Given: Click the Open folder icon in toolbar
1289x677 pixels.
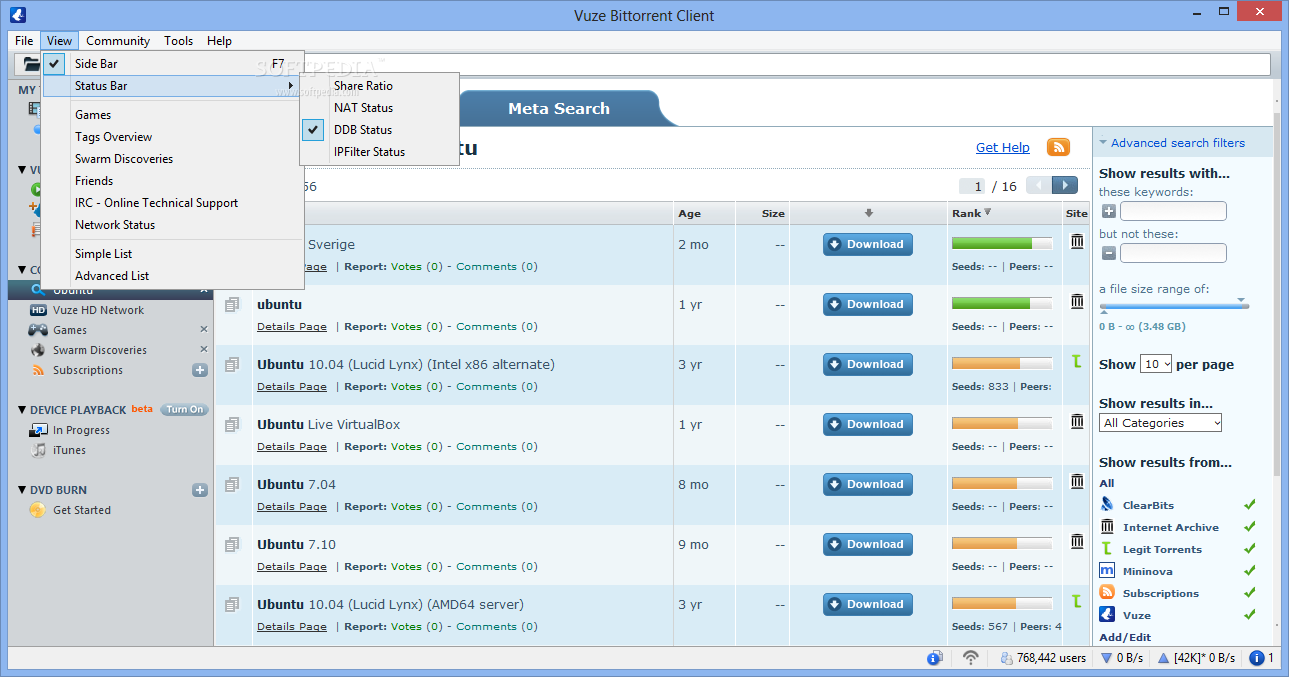Looking at the screenshot, I should (x=32, y=64).
